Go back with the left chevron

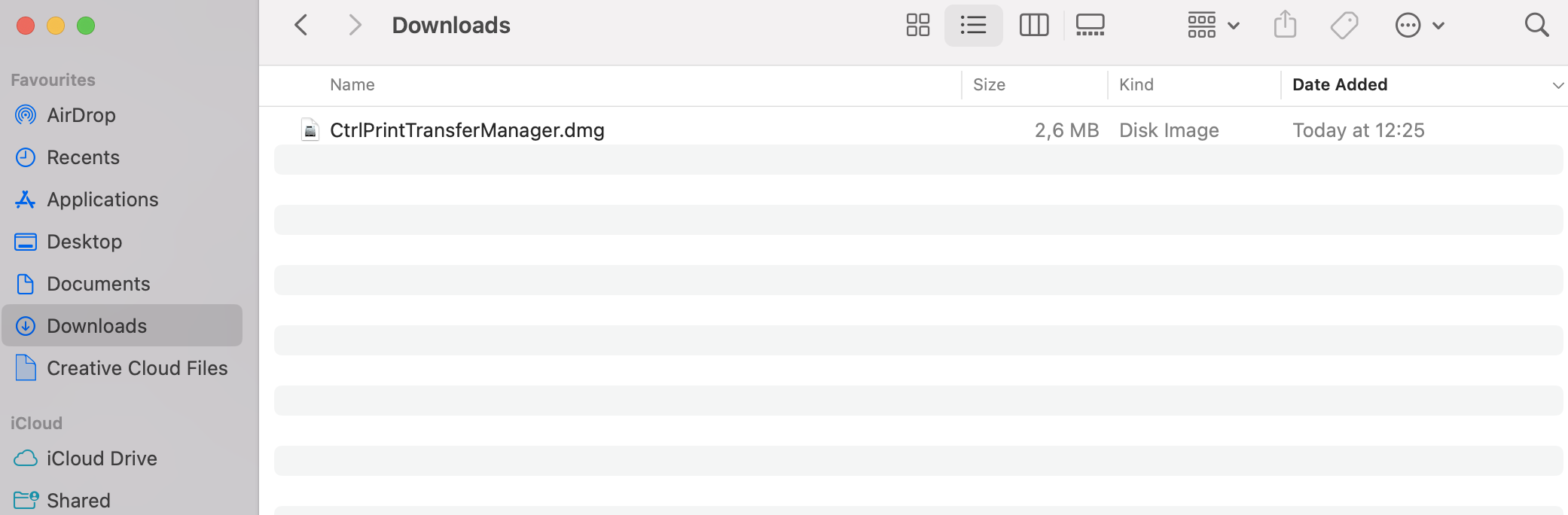coord(301,25)
